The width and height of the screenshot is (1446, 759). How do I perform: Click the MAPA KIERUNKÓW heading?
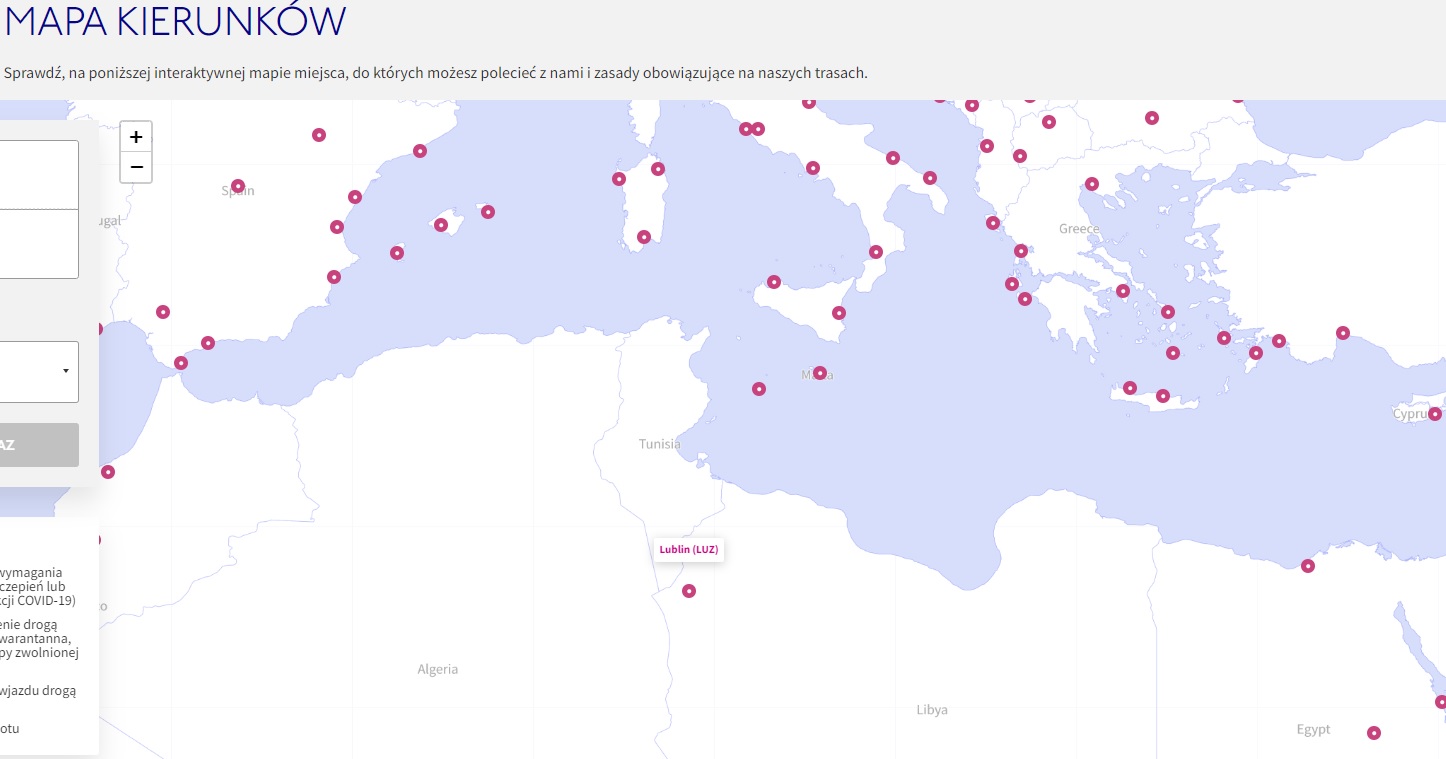point(176,21)
